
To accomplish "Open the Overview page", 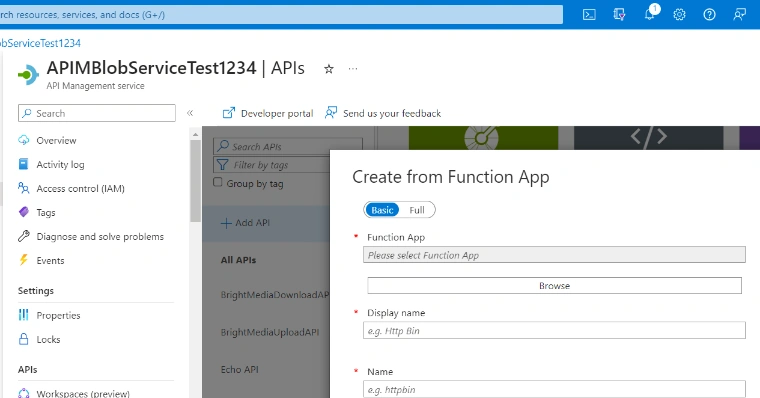I will coord(56,141).
